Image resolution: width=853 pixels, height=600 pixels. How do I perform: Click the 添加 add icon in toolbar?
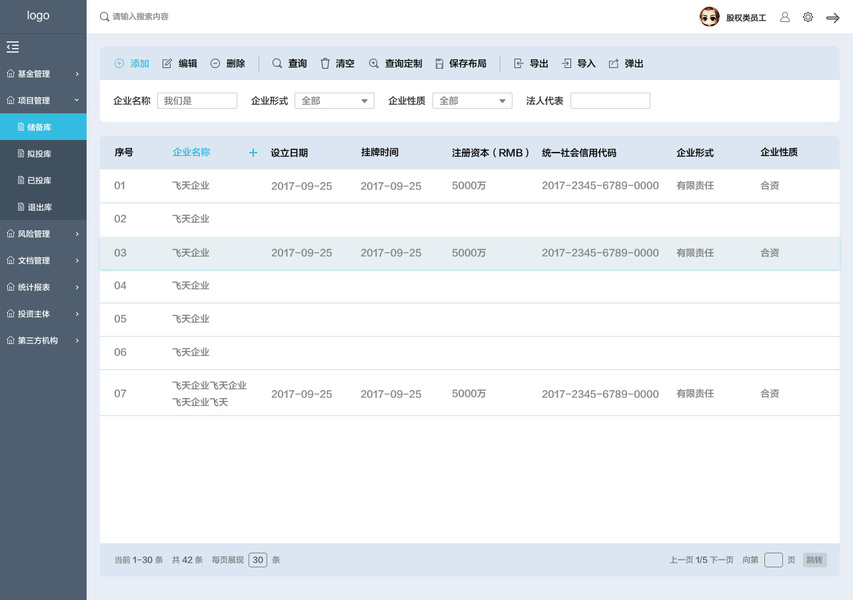tap(119, 64)
